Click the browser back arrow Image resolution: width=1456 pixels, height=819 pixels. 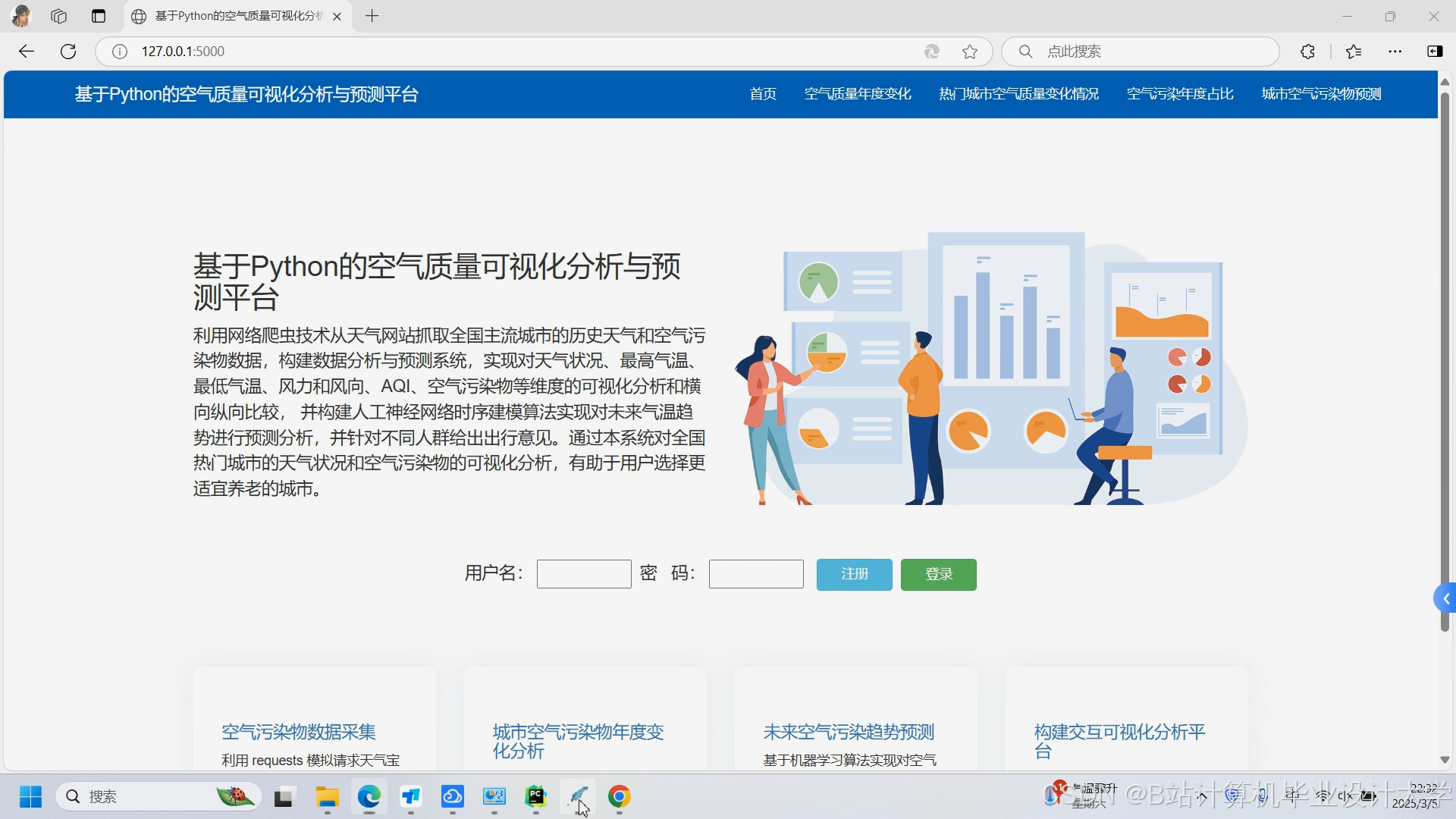coord(27,52)
